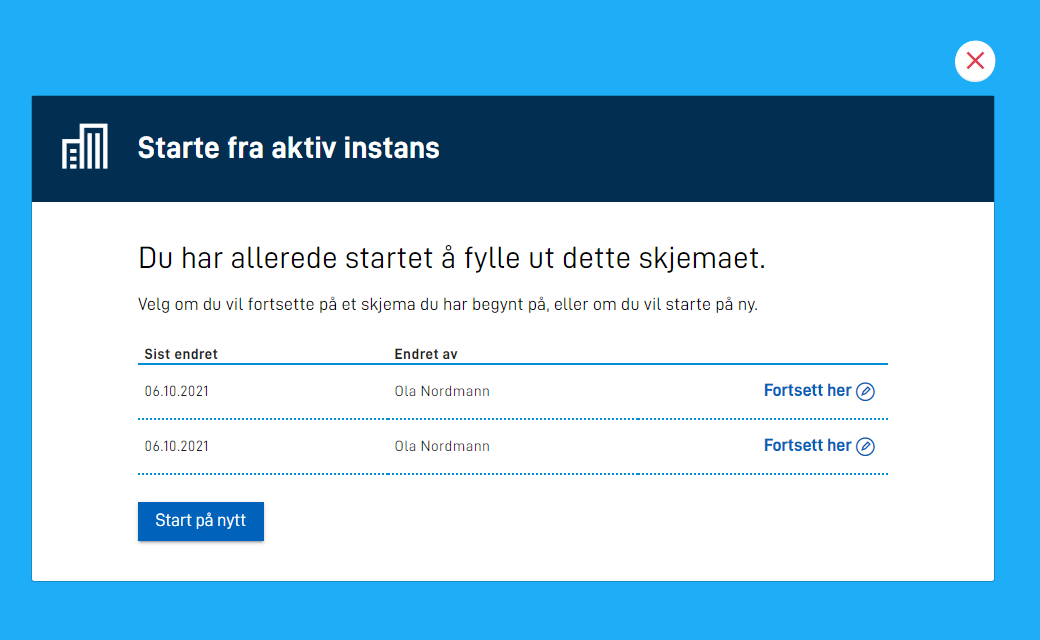This screenshot has height=640, width=1040.
Task: Click the 'Velg om du vil fortsette' description
Action: pyautogui.click(x=447, y=304)
